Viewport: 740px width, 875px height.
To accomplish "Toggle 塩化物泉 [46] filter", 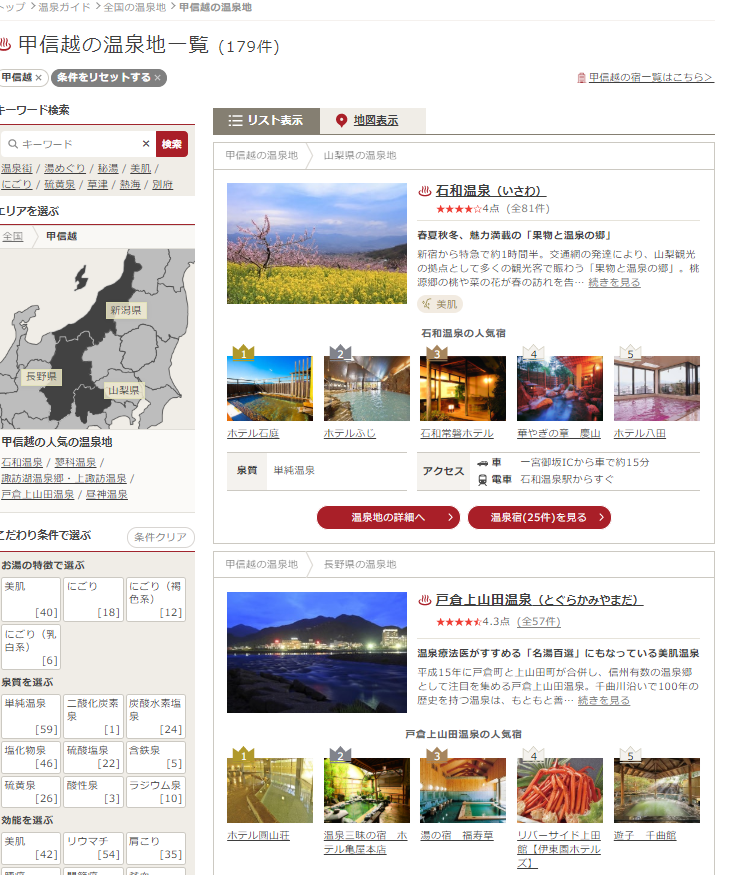I will click(x=31, y=757).
